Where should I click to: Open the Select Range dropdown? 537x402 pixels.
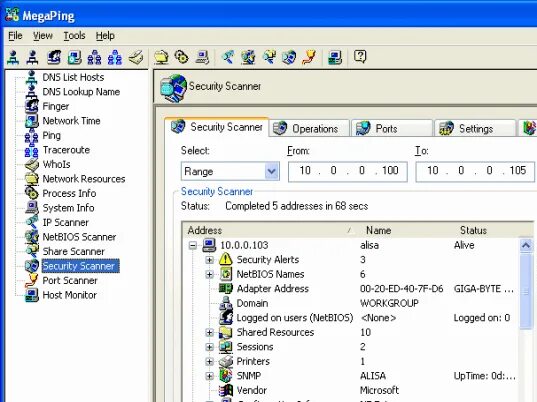coord(272,171)
